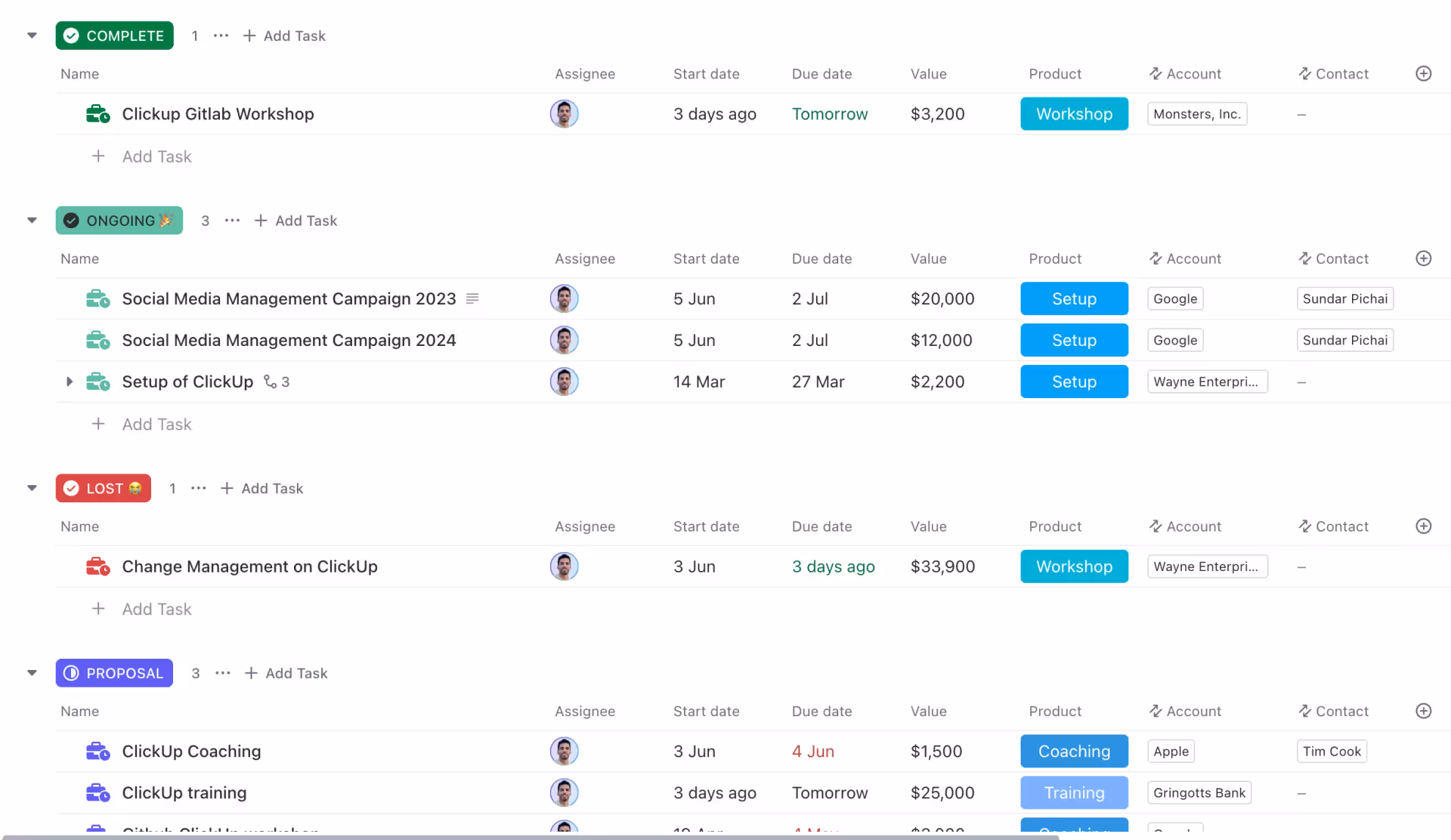Viewport: 1451px width, 840px height.
Task: Open the description icon on Social Media Campaign 2023
Action: (472, 298)
